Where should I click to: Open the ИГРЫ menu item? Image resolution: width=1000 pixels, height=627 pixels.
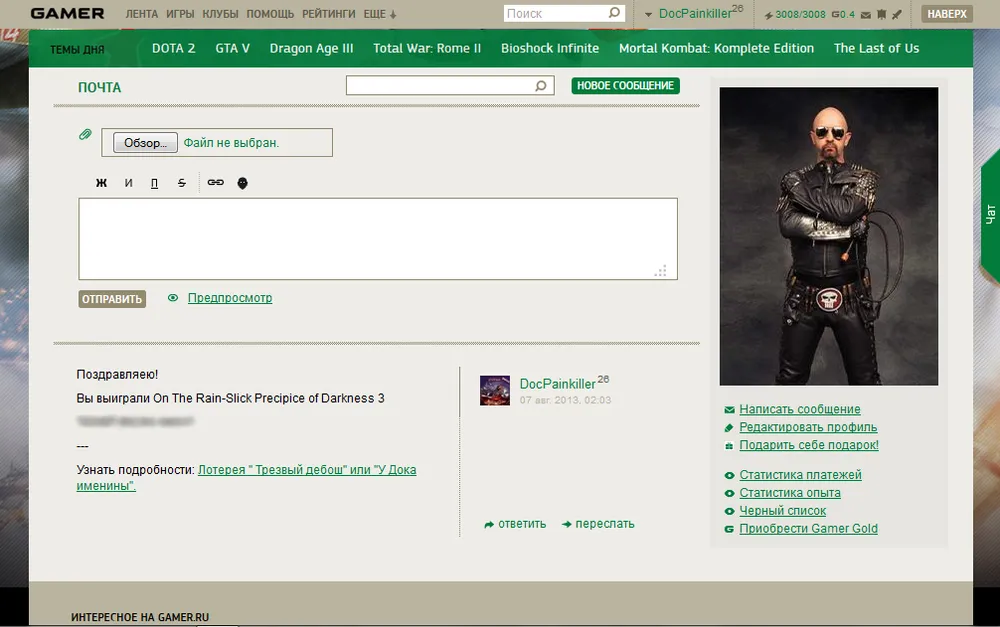[x=180, y=15]
